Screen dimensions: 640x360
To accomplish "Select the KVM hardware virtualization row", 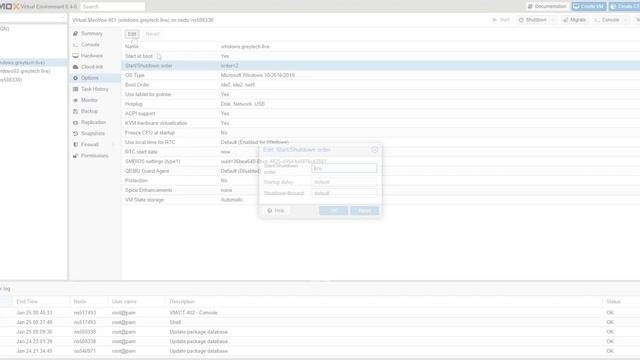I will coord(380,123).
